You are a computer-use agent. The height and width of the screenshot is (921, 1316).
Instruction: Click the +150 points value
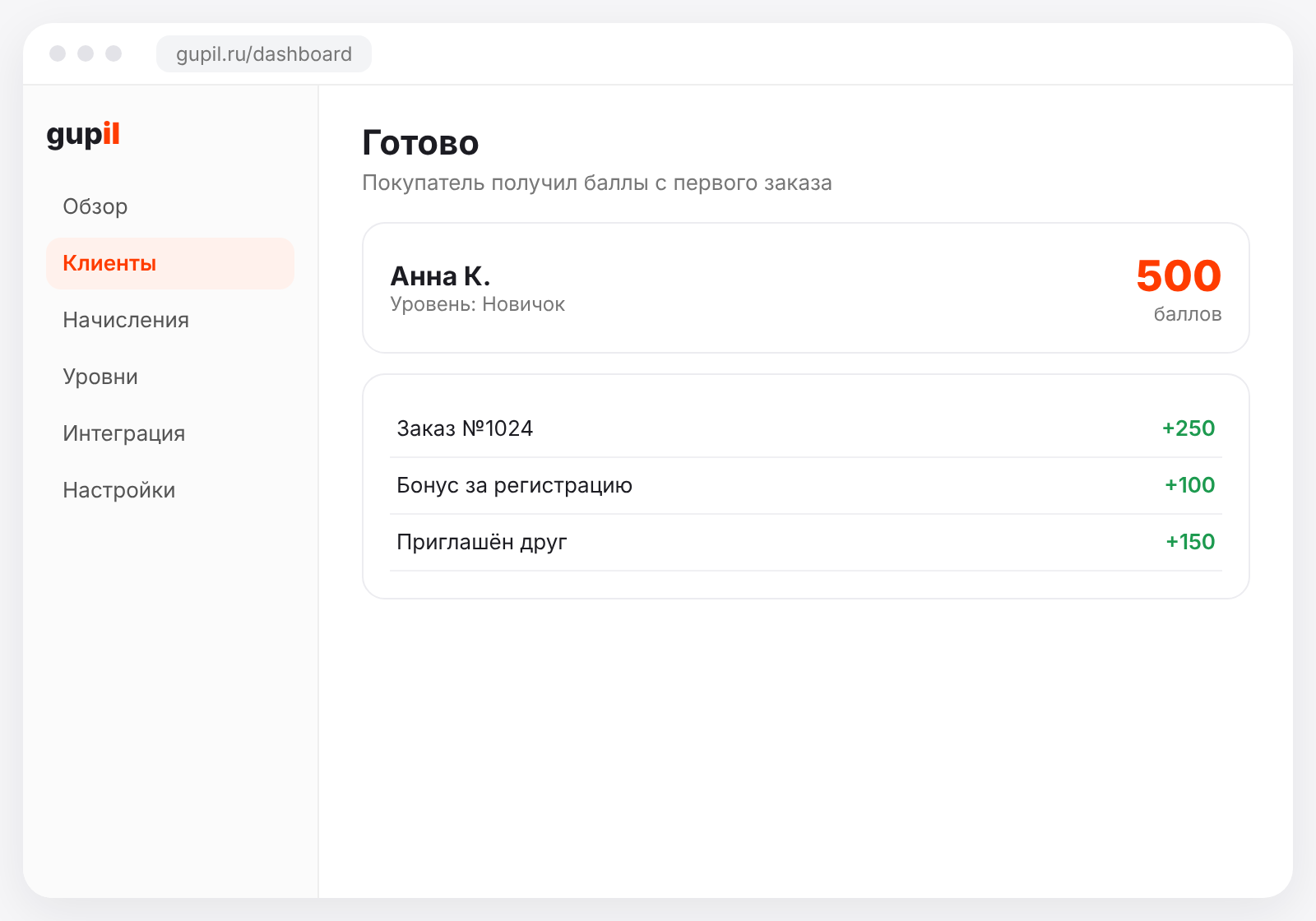tap(1190, 542)
